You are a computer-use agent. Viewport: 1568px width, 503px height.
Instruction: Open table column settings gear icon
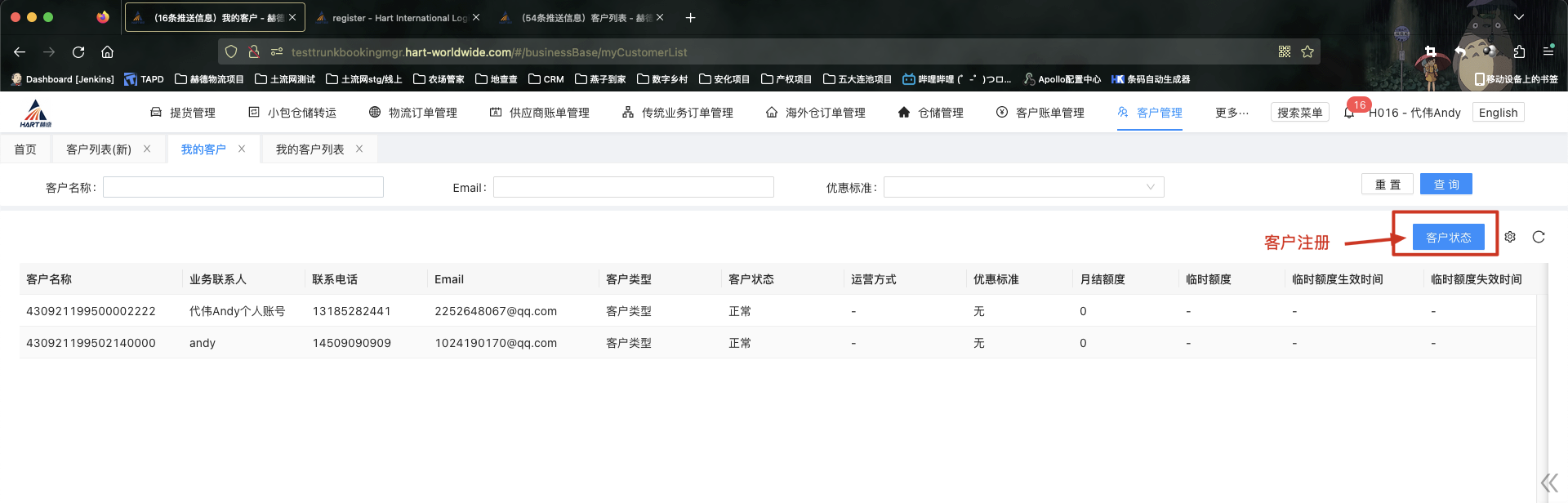pos(1510,237)
